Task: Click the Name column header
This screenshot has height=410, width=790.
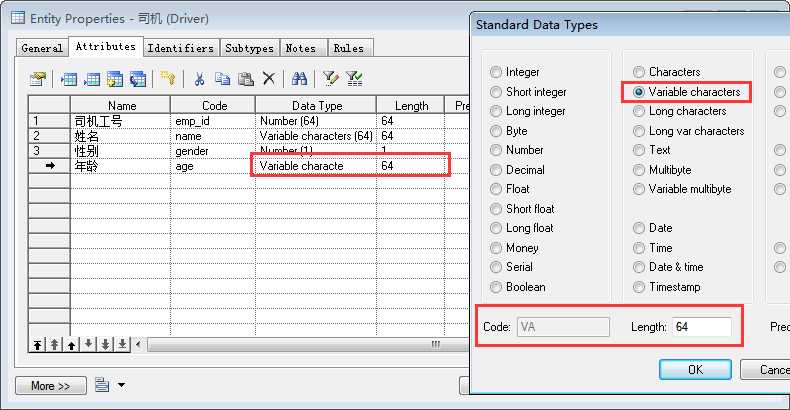Action: 120,105
